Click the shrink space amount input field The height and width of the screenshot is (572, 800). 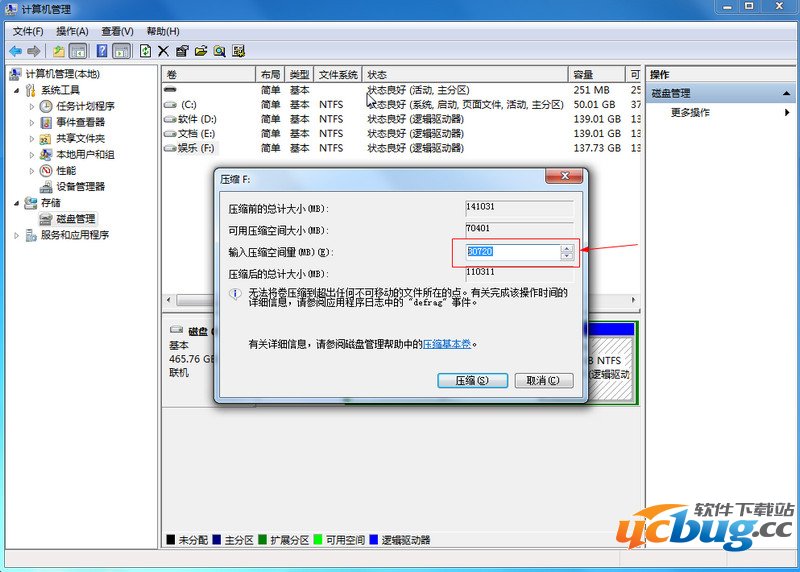tap(512, 252)
